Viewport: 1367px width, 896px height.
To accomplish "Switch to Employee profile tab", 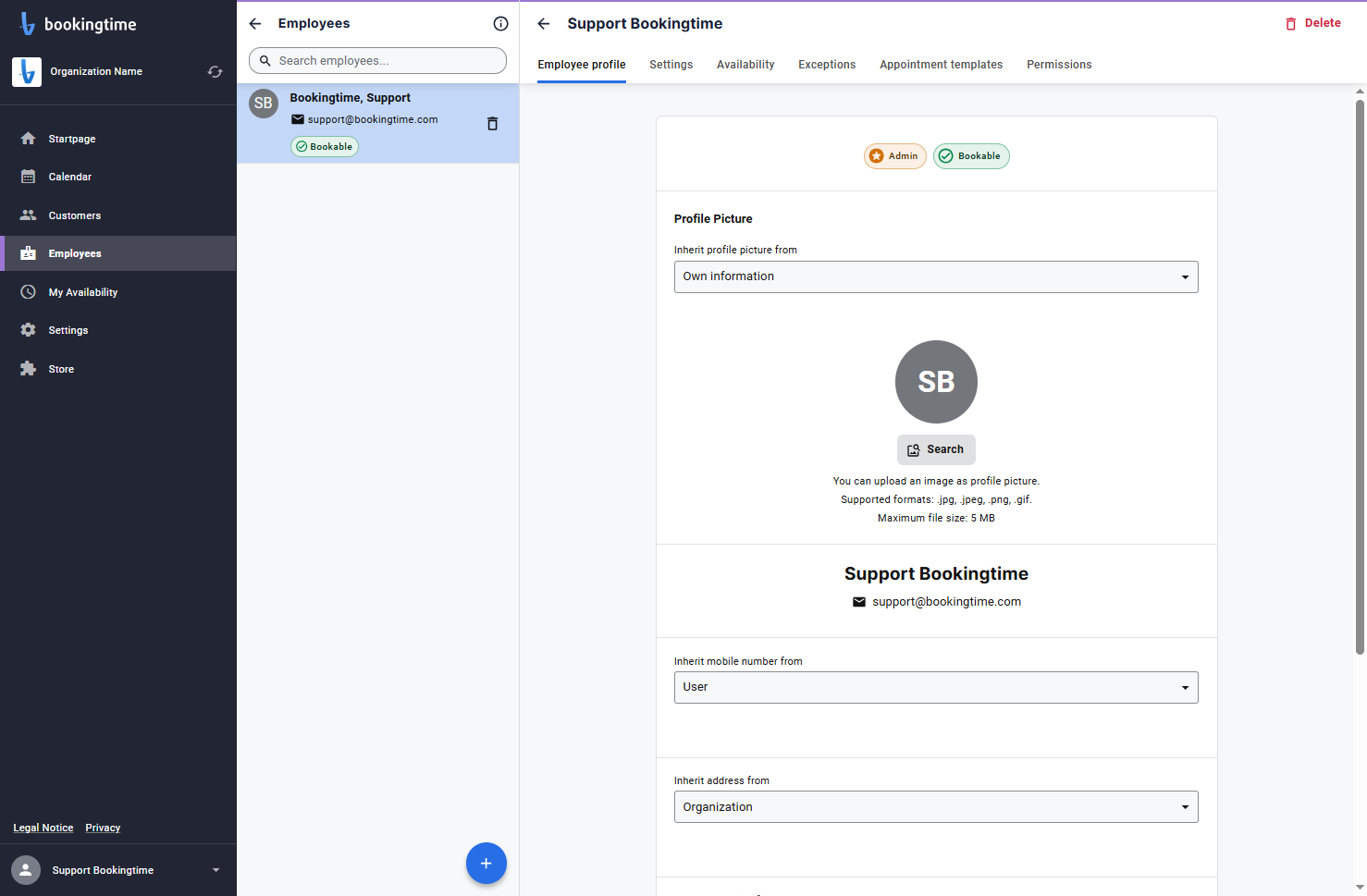I will point(582,65).
